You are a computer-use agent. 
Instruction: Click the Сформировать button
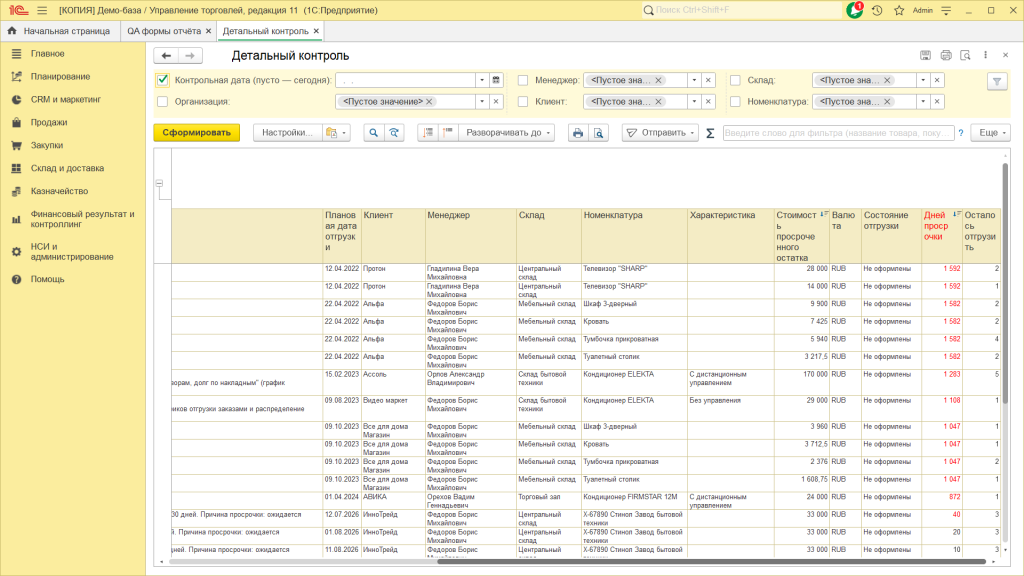coord(197,133)
